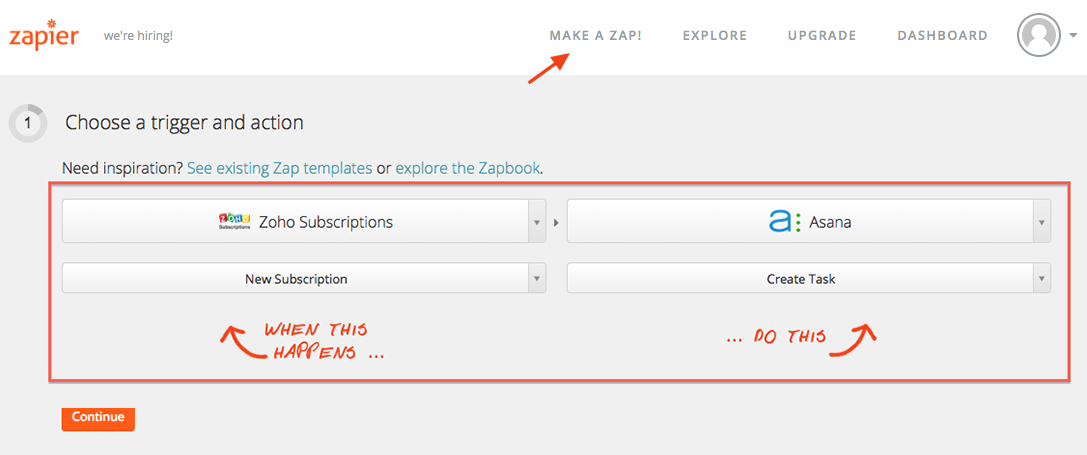Screen dimensions: 1087x455
Task: Click the we're hiring! link
Action: click(x=138, y=36)
